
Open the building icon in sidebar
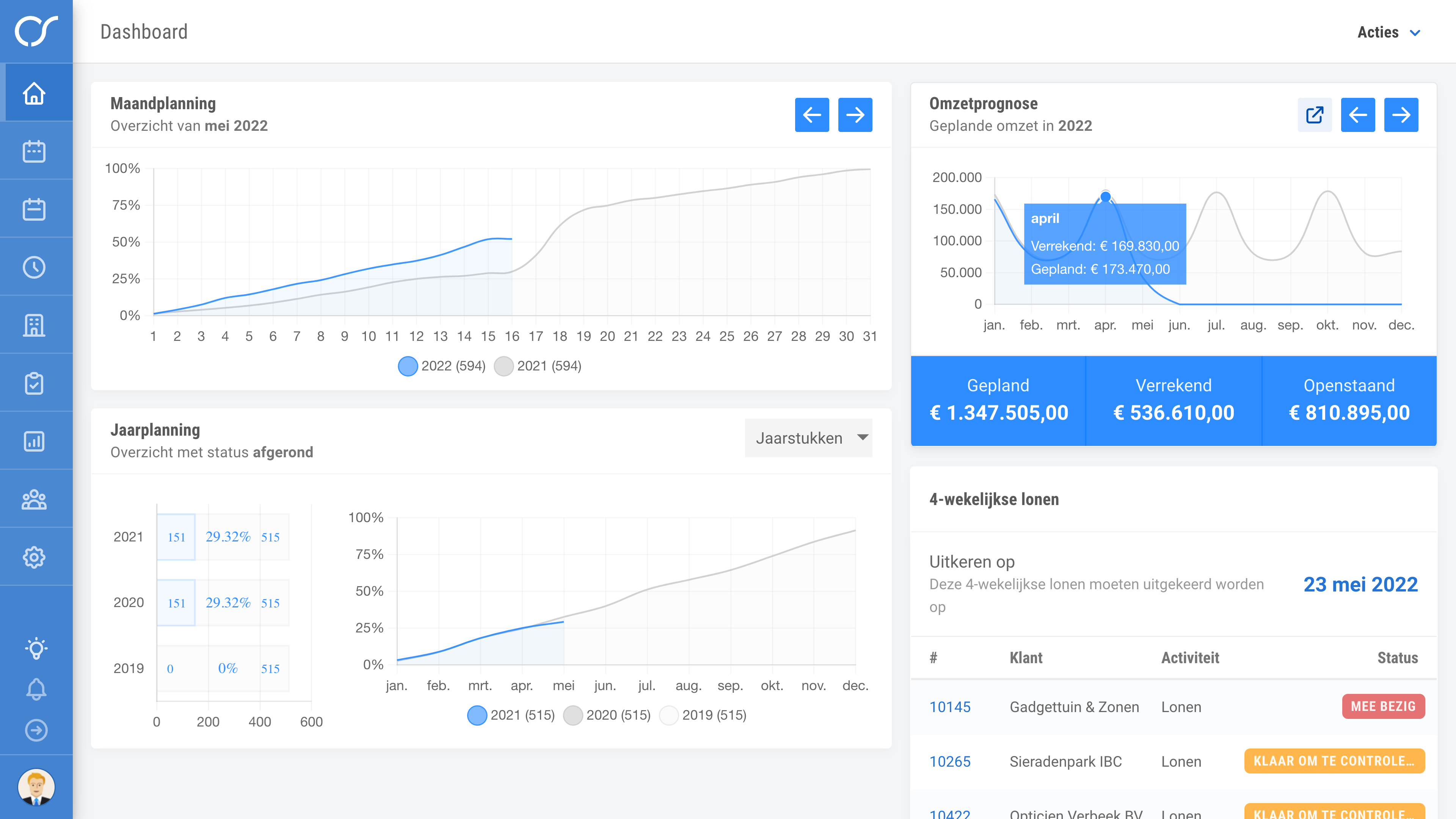point(35,326)
